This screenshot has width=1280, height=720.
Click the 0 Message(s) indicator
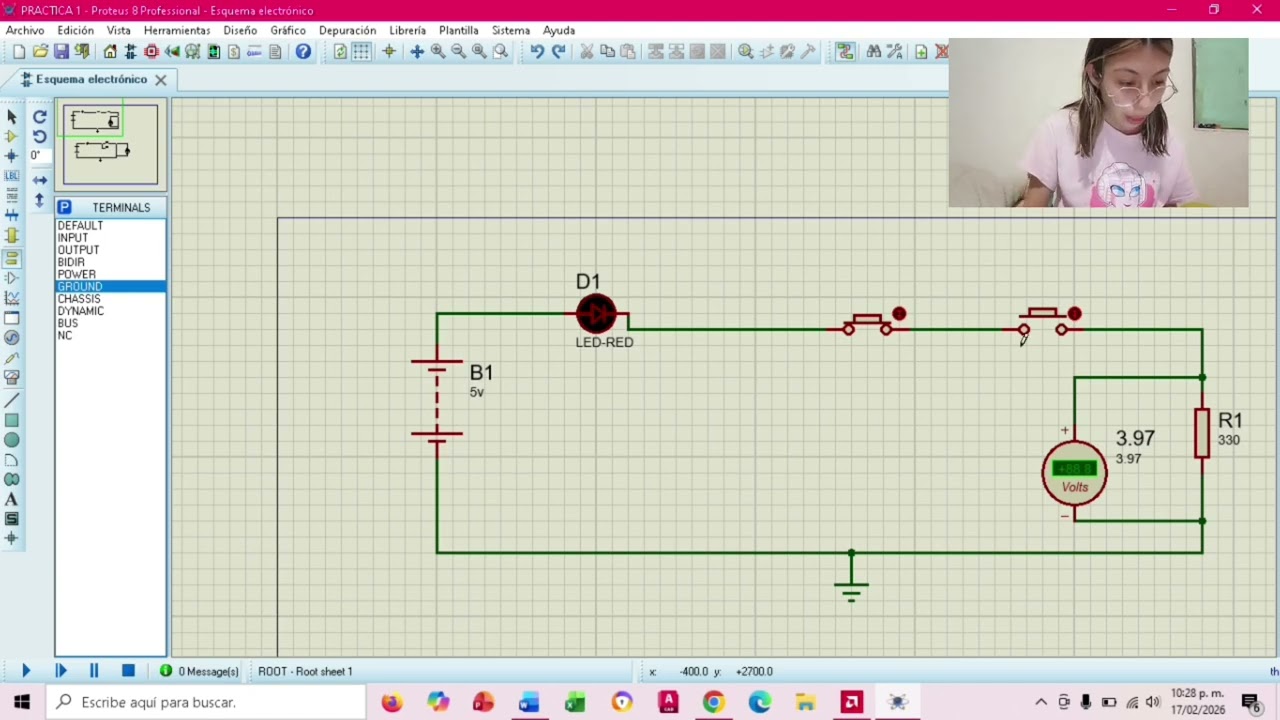[199, 671]
